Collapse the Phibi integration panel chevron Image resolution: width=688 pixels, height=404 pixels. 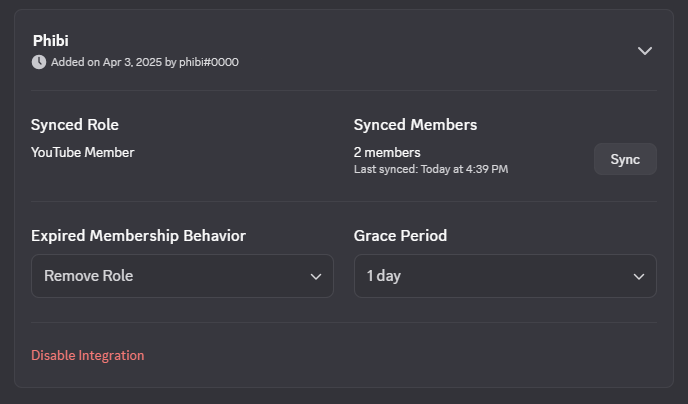coord(645,51)
